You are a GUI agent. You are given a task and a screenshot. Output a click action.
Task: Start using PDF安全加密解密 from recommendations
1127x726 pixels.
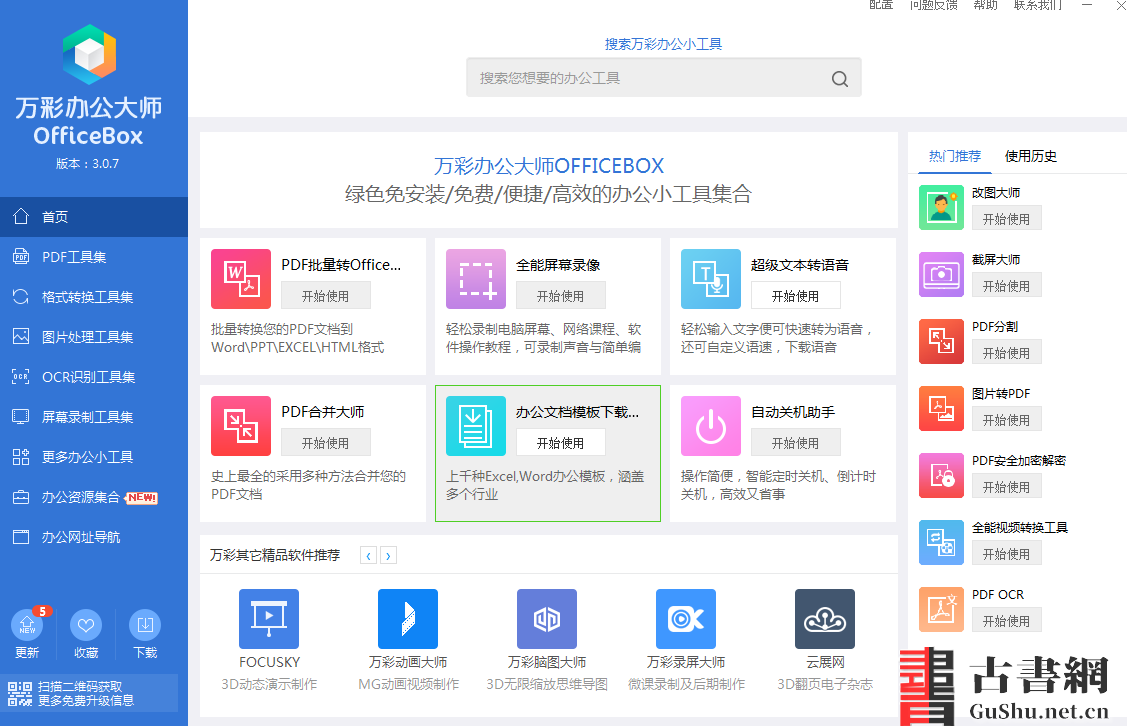pyautogui.click(x=1006, y=487)
